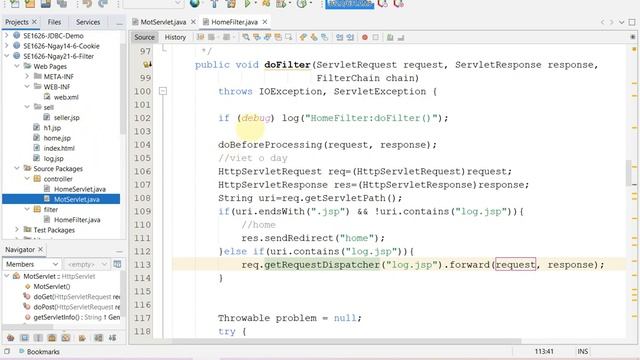Switch to the History view tab
Screen dimensions: 640x360
[175, 37]
